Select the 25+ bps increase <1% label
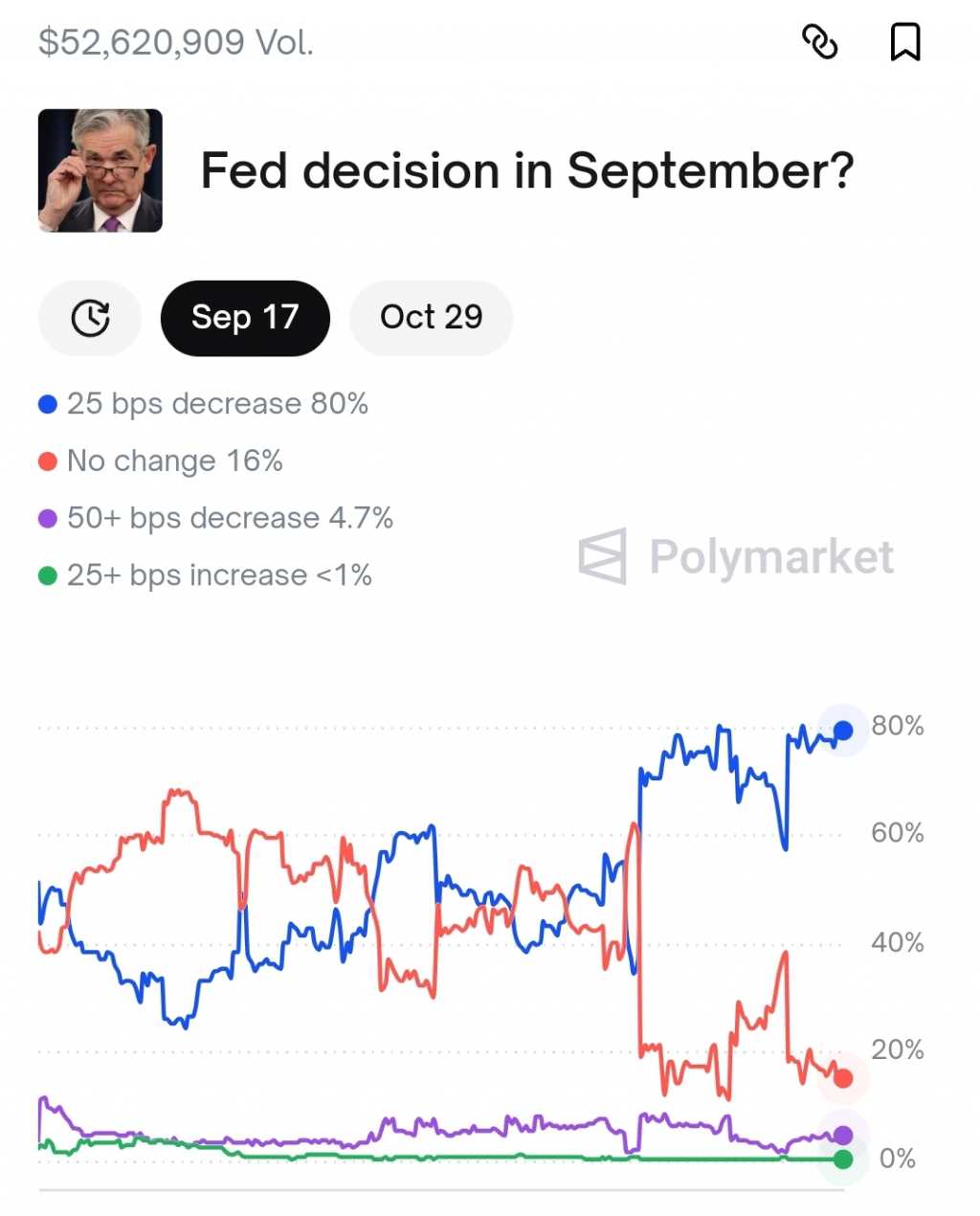This screenshot has width=980, height=1216. click(x=219, y=575)
